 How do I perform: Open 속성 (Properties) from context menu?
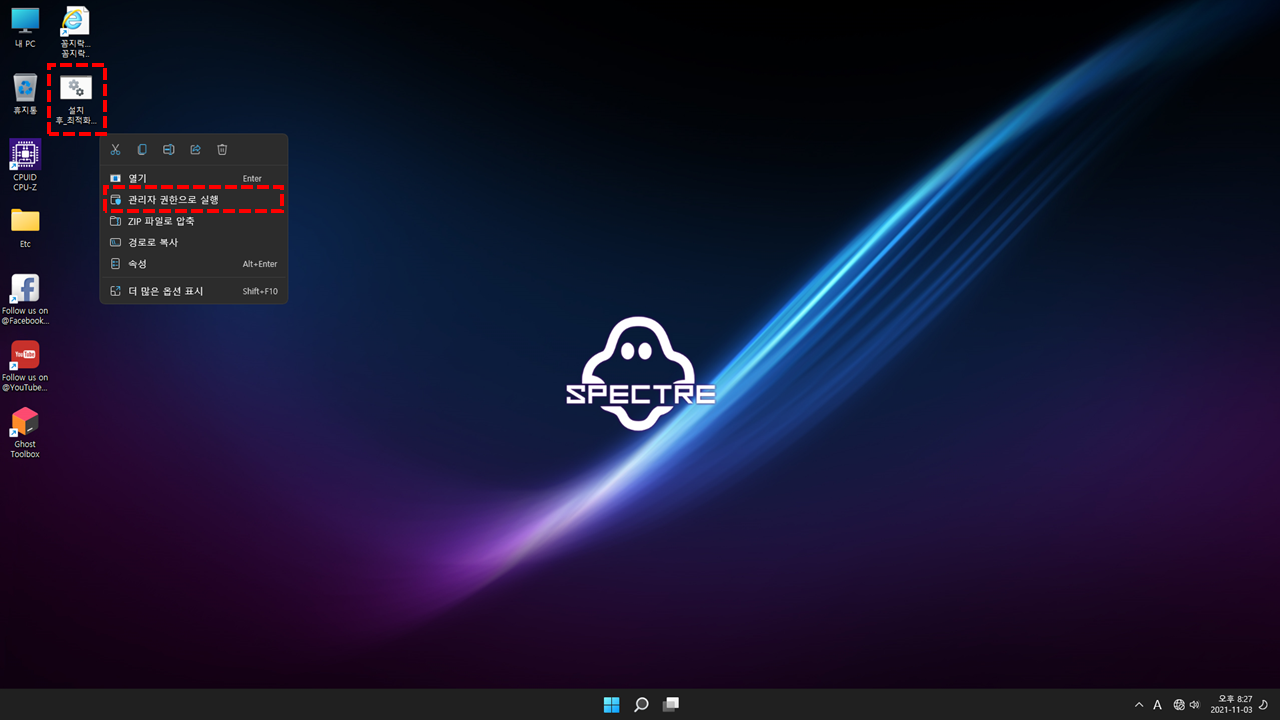(194, 264)
